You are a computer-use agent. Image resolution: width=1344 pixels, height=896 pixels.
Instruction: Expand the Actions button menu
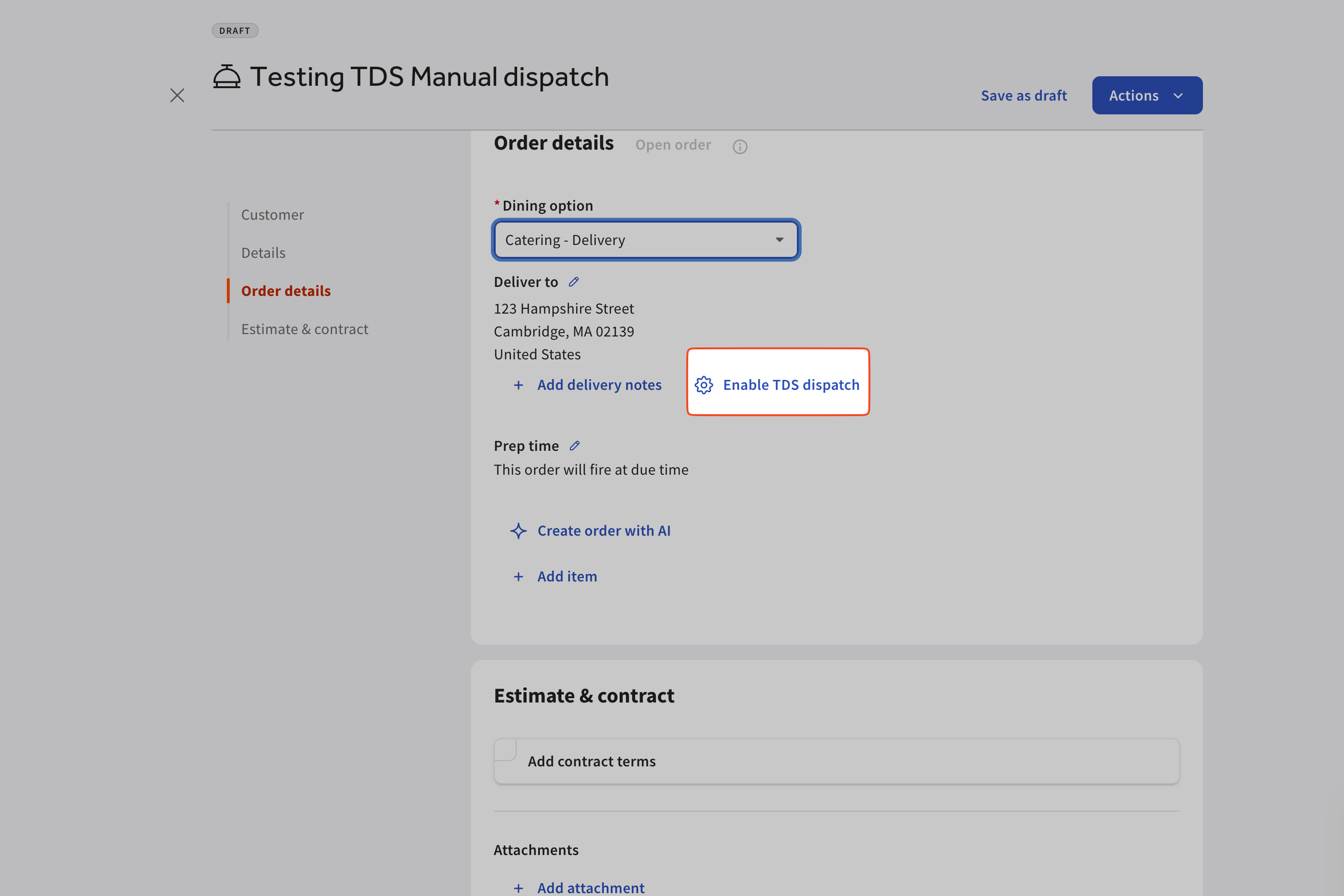(x=1147, y=95)
